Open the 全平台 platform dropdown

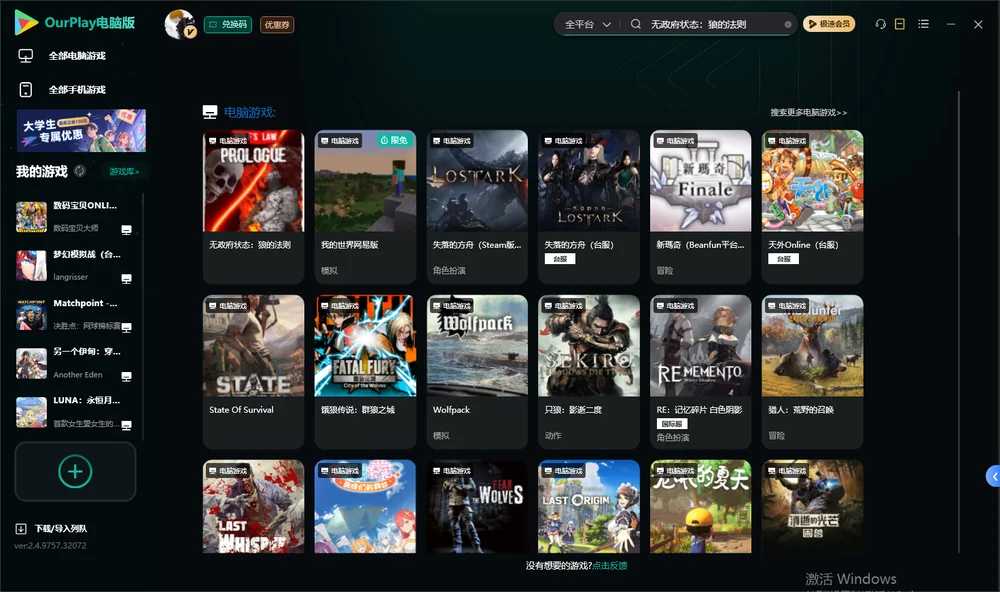point(587,24)
